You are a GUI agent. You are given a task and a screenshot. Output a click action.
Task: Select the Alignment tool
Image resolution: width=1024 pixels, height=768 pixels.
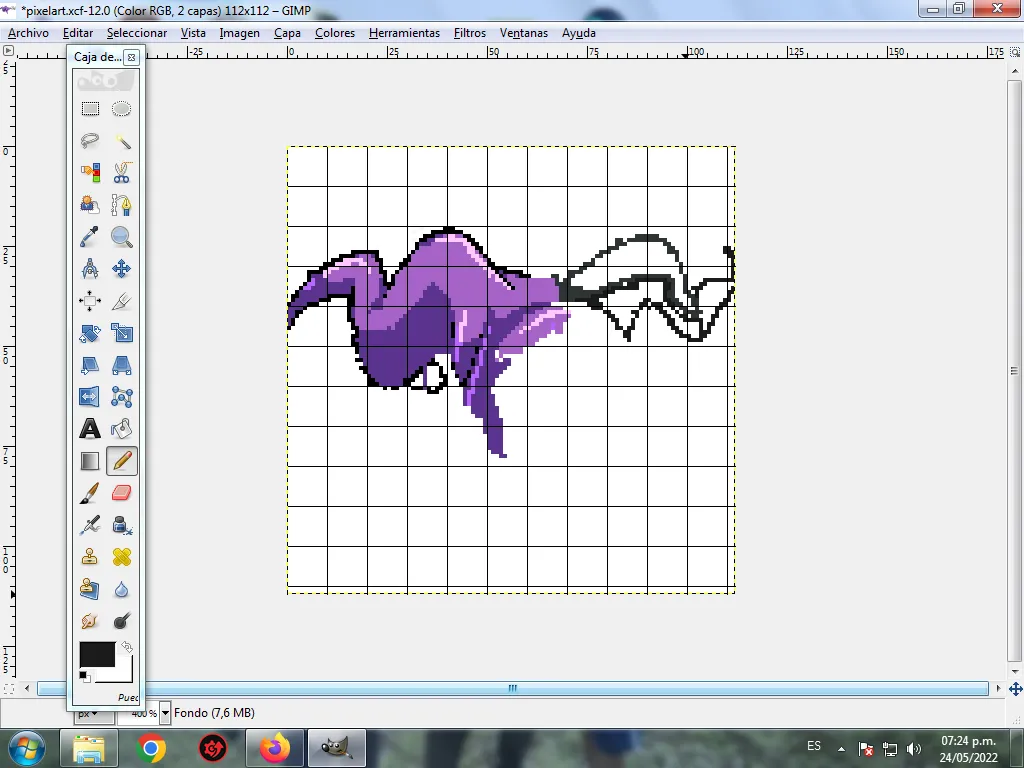pyautogui.click(x=90, y=300)
